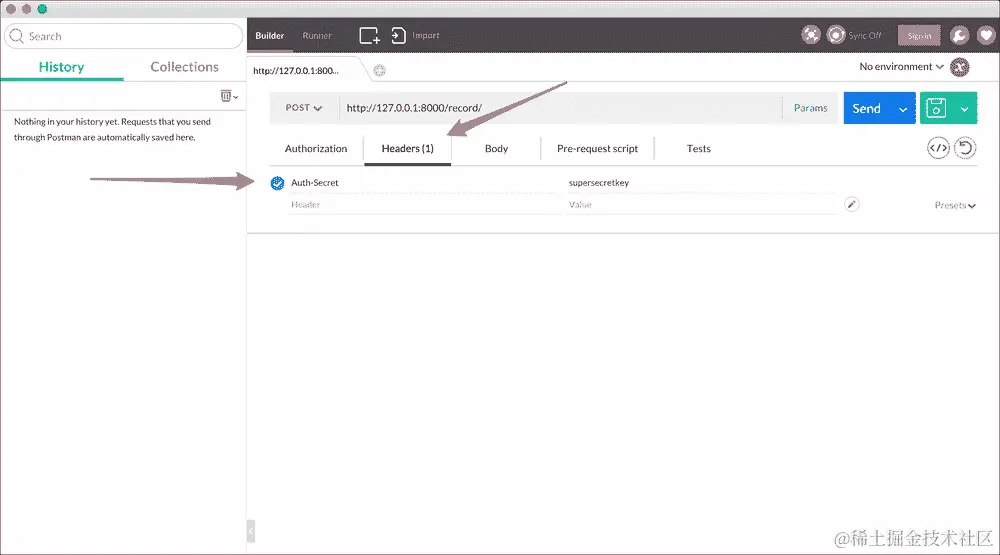Click the Send button
1000x555 pixels.
click(867, 108)
